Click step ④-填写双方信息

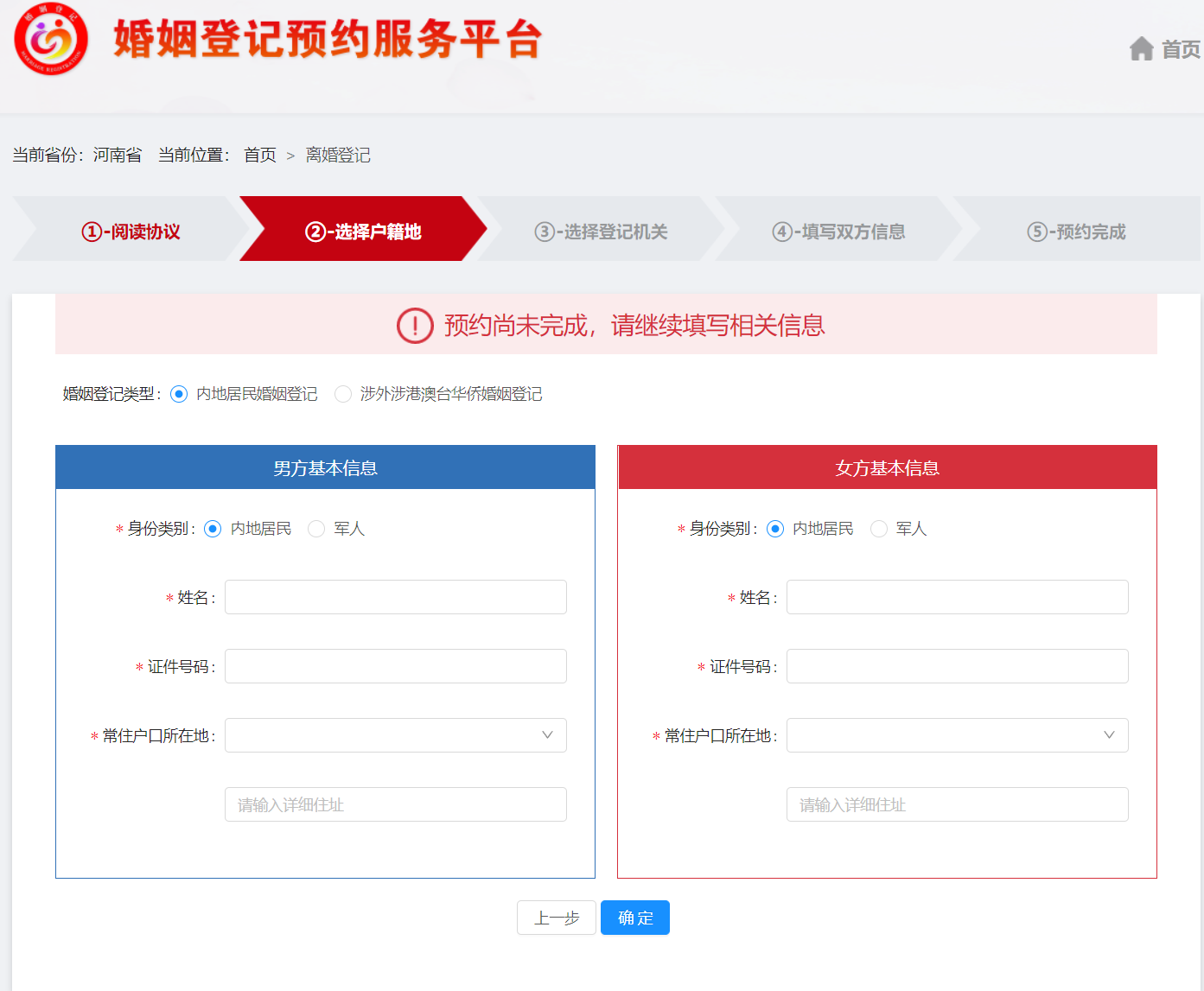(838, 232)
